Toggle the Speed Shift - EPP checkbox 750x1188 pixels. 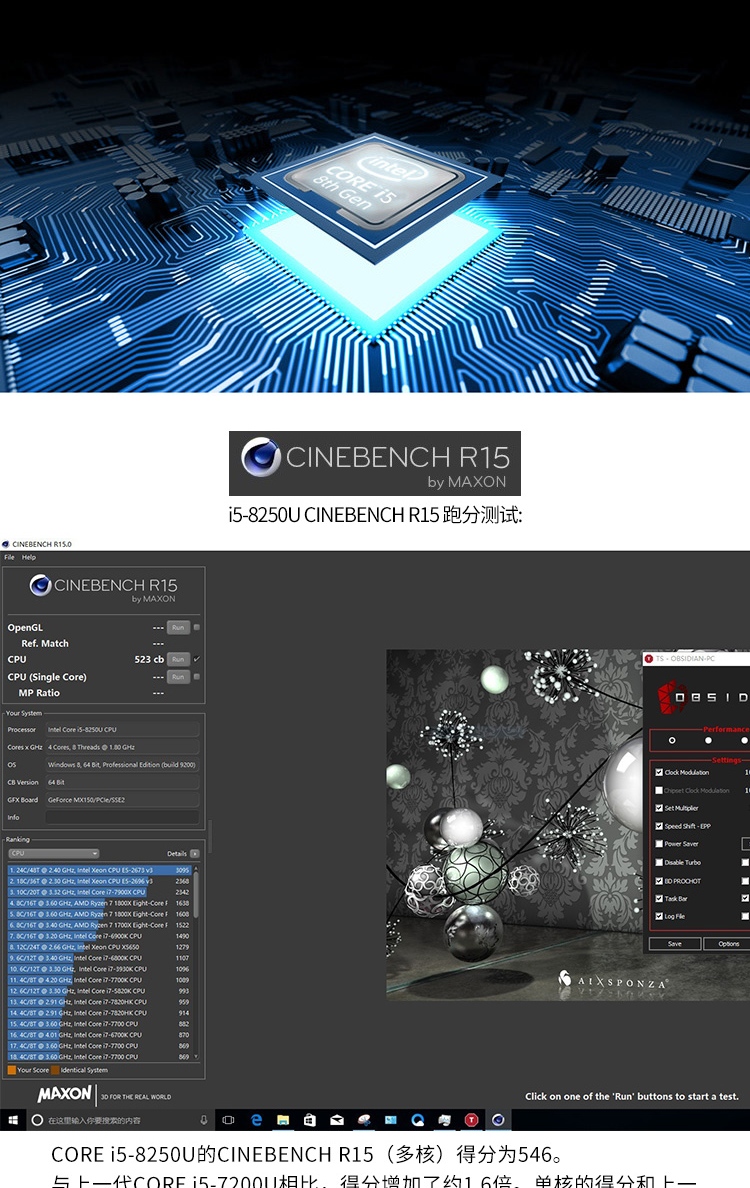pyautogui.click(x=659, y=826)
